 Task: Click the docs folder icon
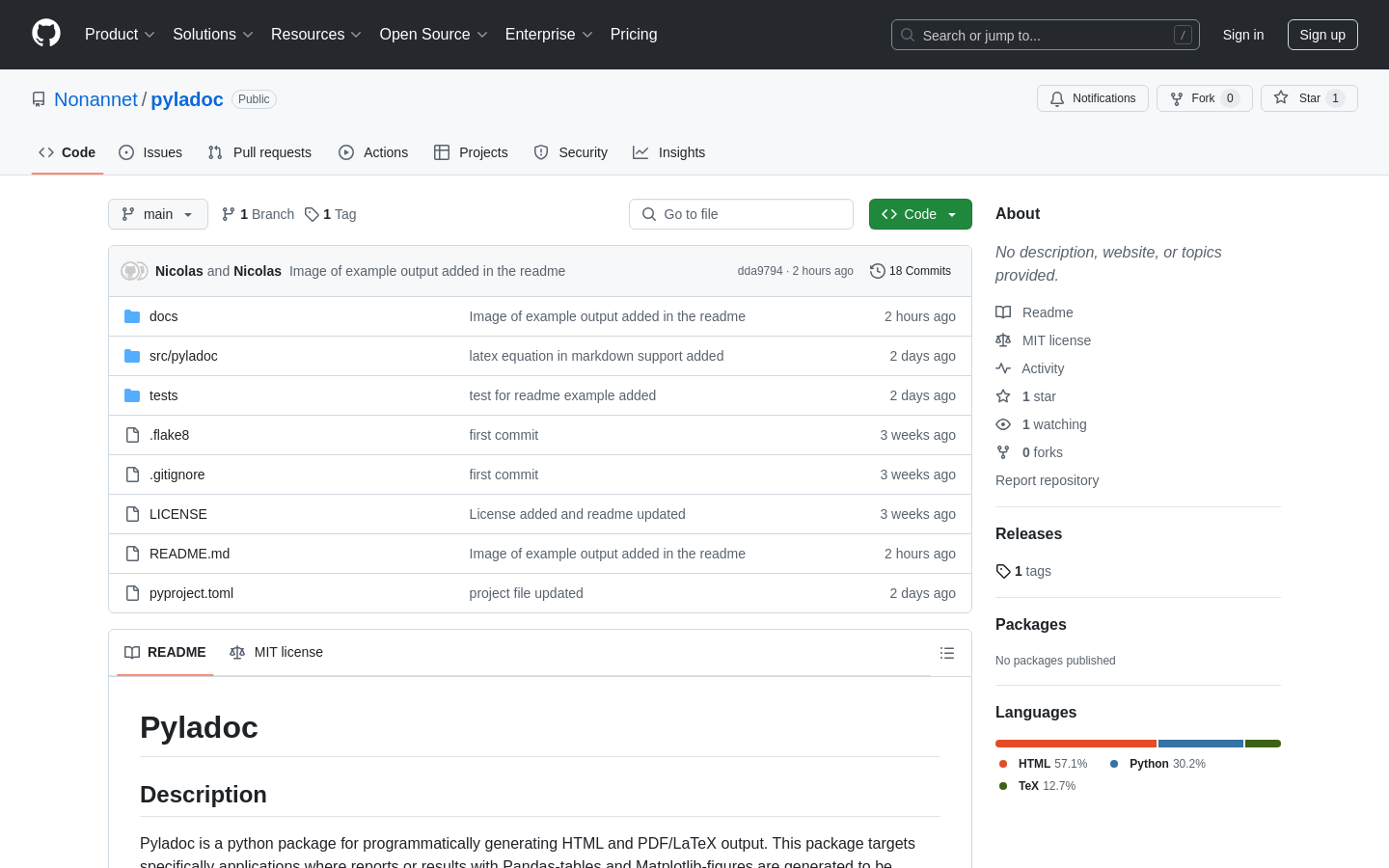click(x=132, y=316)
